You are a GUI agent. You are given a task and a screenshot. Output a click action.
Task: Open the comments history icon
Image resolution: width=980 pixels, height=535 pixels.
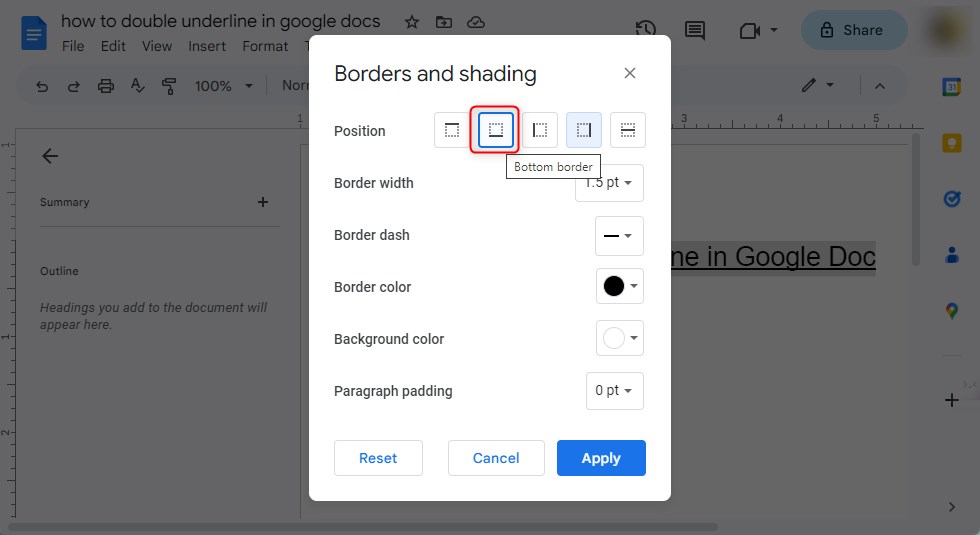tap(694, 30)
